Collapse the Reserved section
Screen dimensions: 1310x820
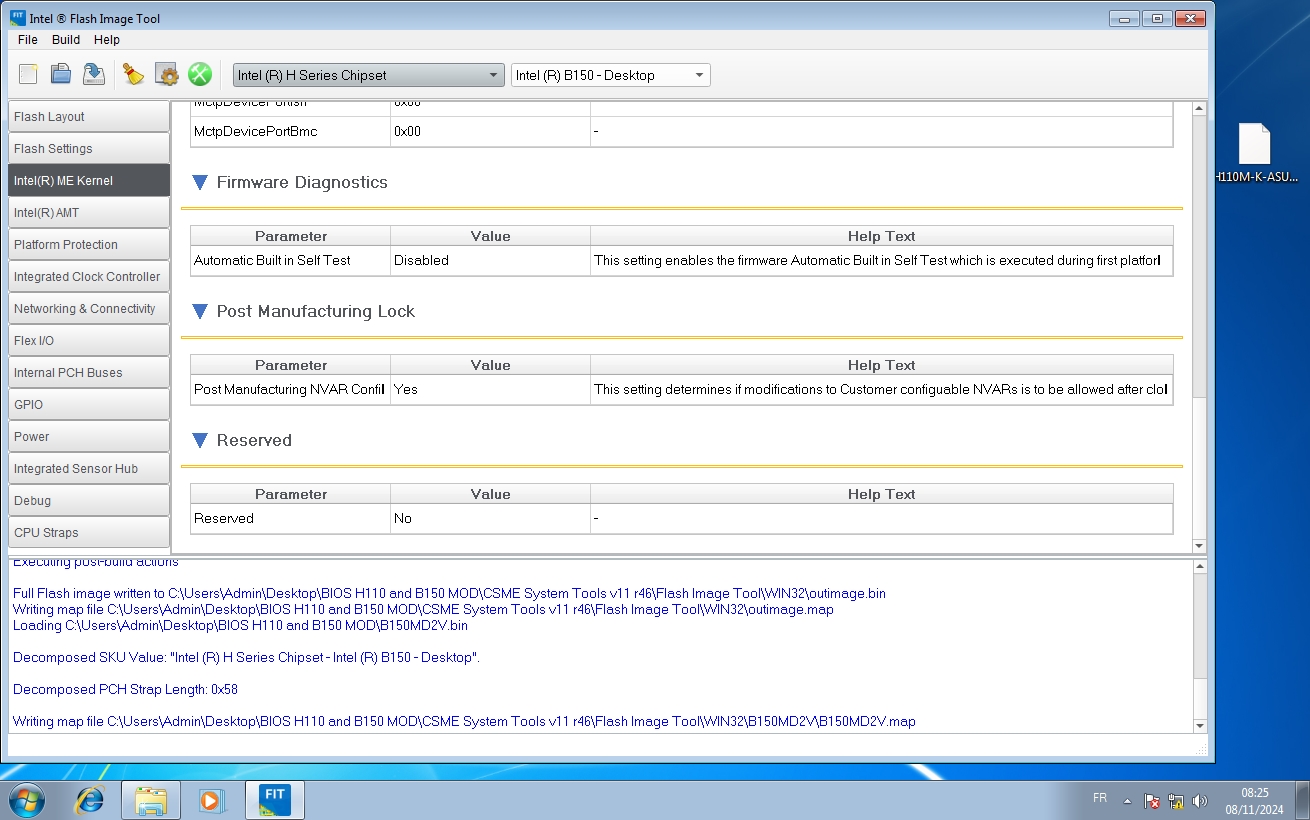(x=199, y=441)
